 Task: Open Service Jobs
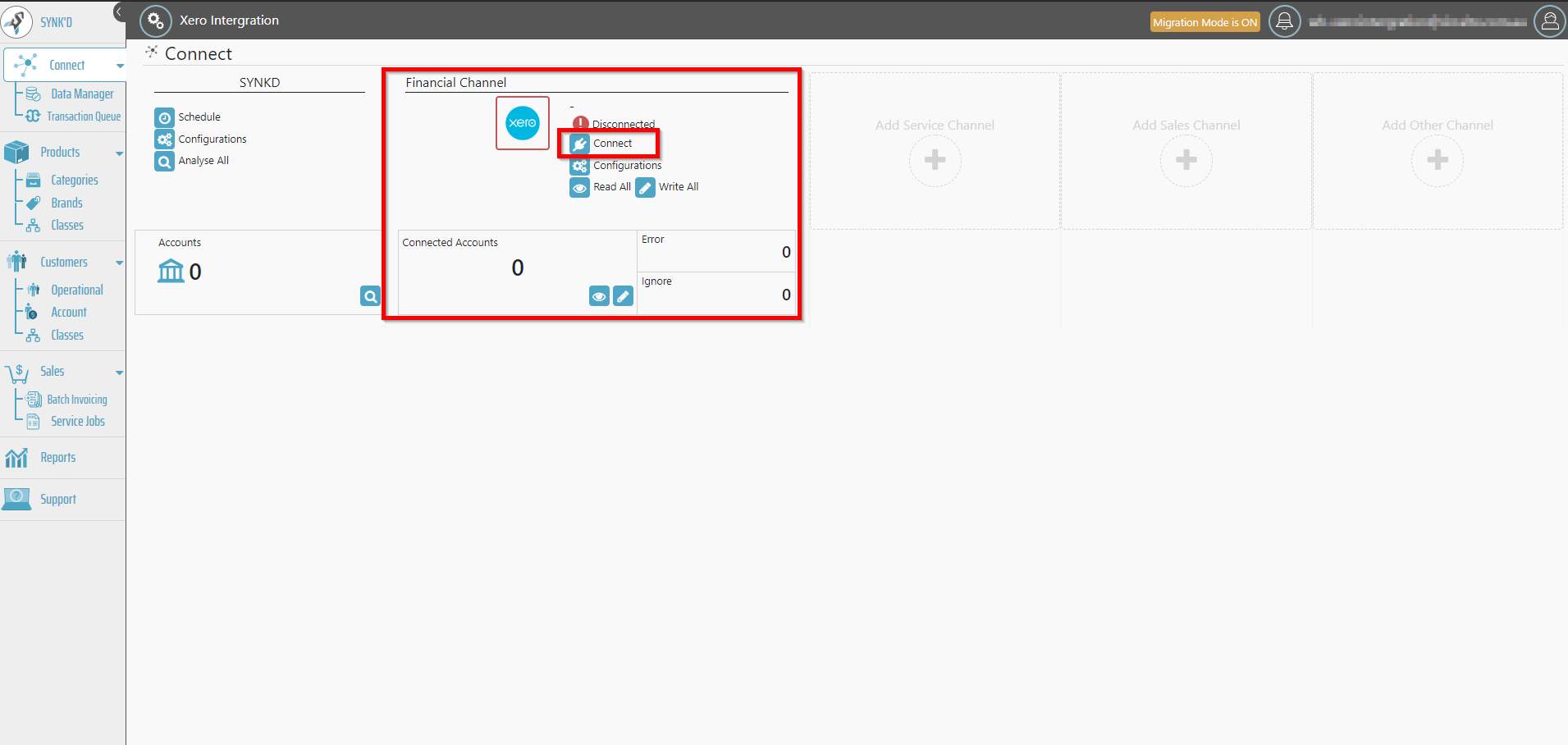[78, 422]
